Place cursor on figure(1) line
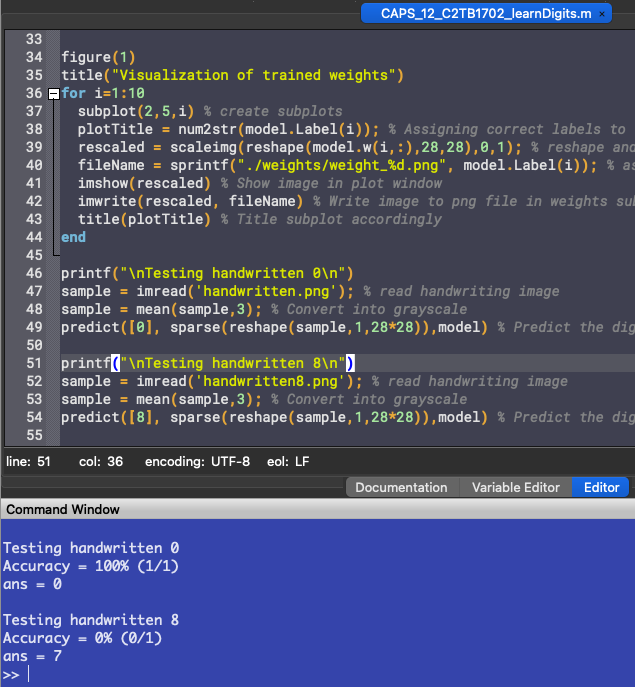Viewport: 635px width, 687px height. pyautogui.click(x=98, y=57)
